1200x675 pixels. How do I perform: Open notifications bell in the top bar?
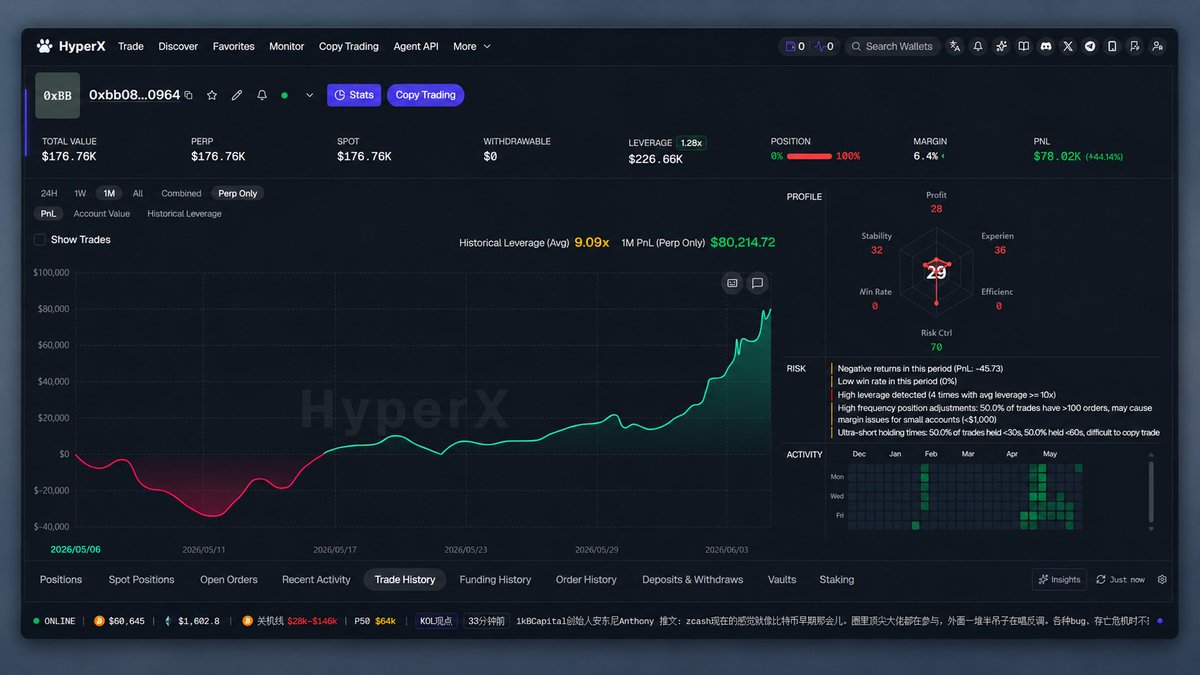click(x=978, y=46)
